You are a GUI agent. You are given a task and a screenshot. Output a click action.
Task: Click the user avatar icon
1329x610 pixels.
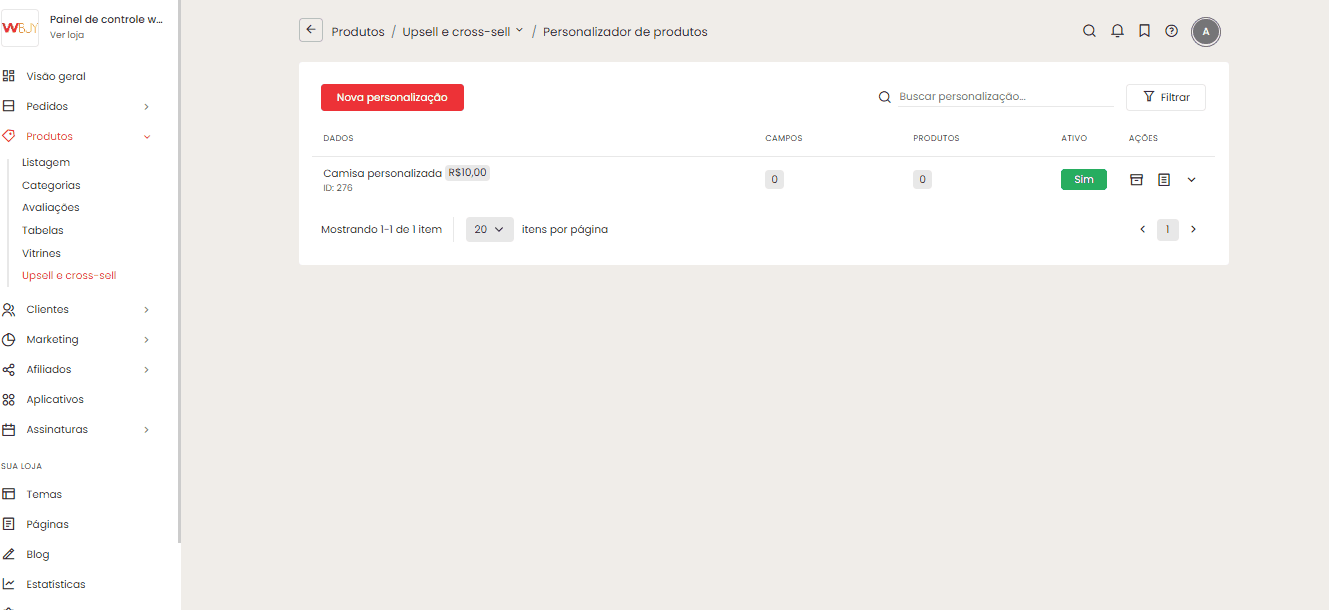[1206, 31]
